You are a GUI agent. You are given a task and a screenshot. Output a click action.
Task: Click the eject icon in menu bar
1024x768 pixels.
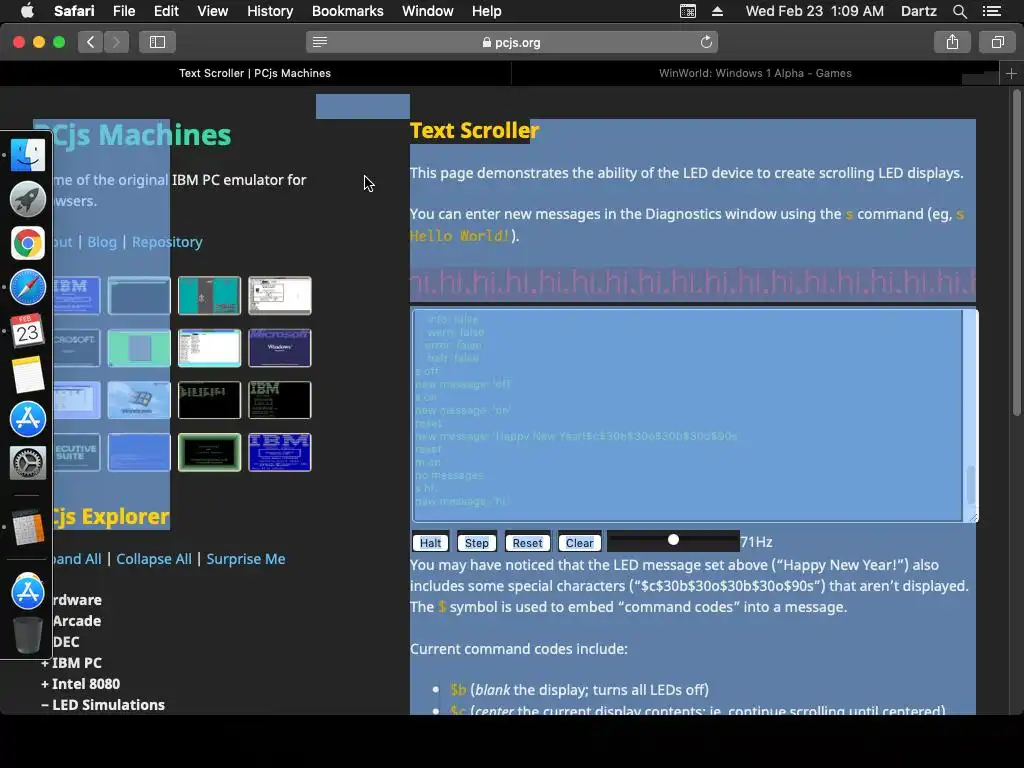click(x=717, y=11)
